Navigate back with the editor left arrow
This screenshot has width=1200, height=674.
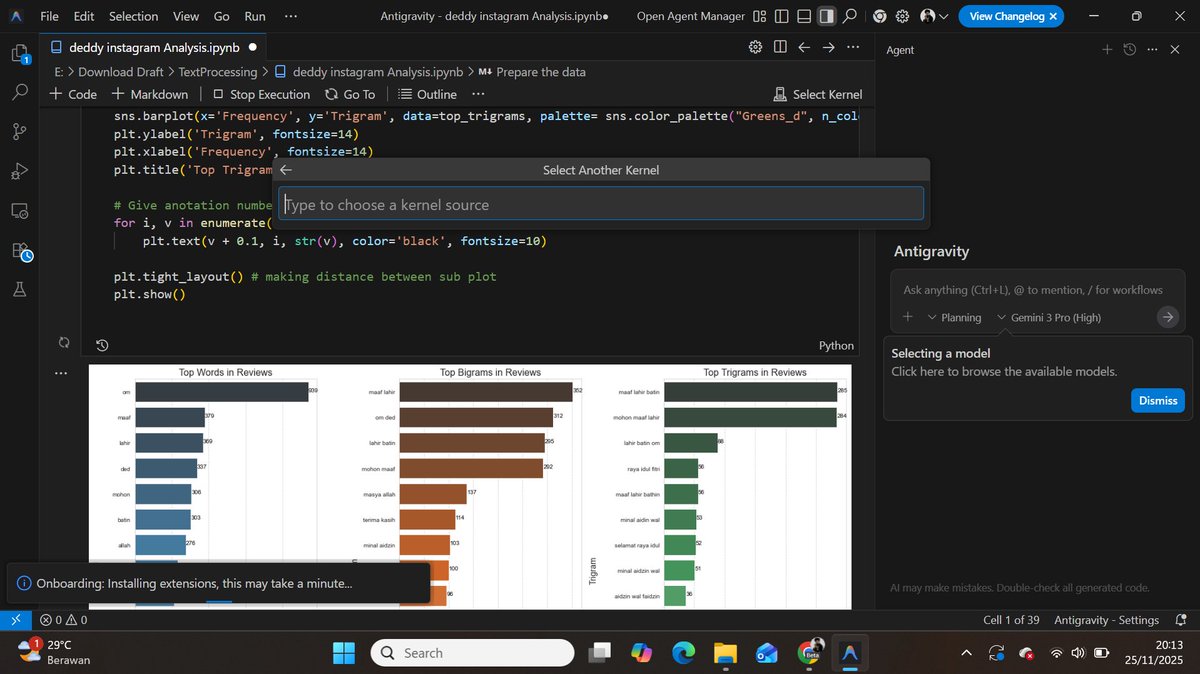pos(804,47)
